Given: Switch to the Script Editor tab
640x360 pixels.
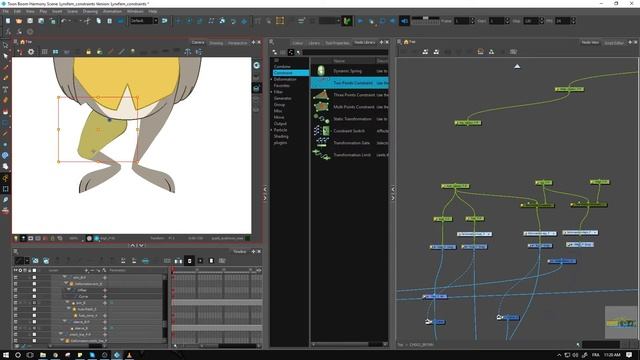Looking at the screenshot, I should click(x=614, y=42).
